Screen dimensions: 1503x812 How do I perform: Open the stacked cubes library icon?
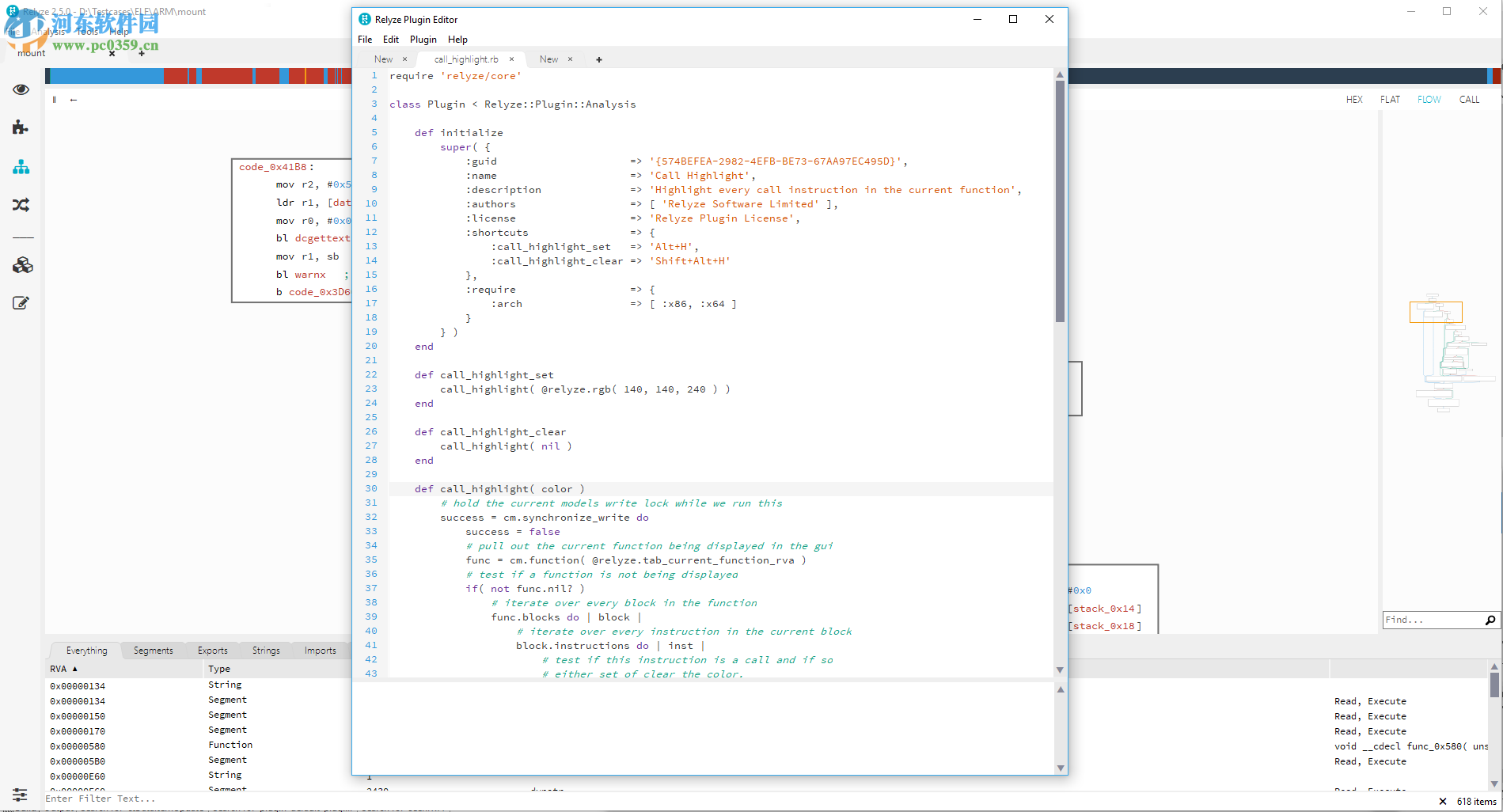(22, 265)
